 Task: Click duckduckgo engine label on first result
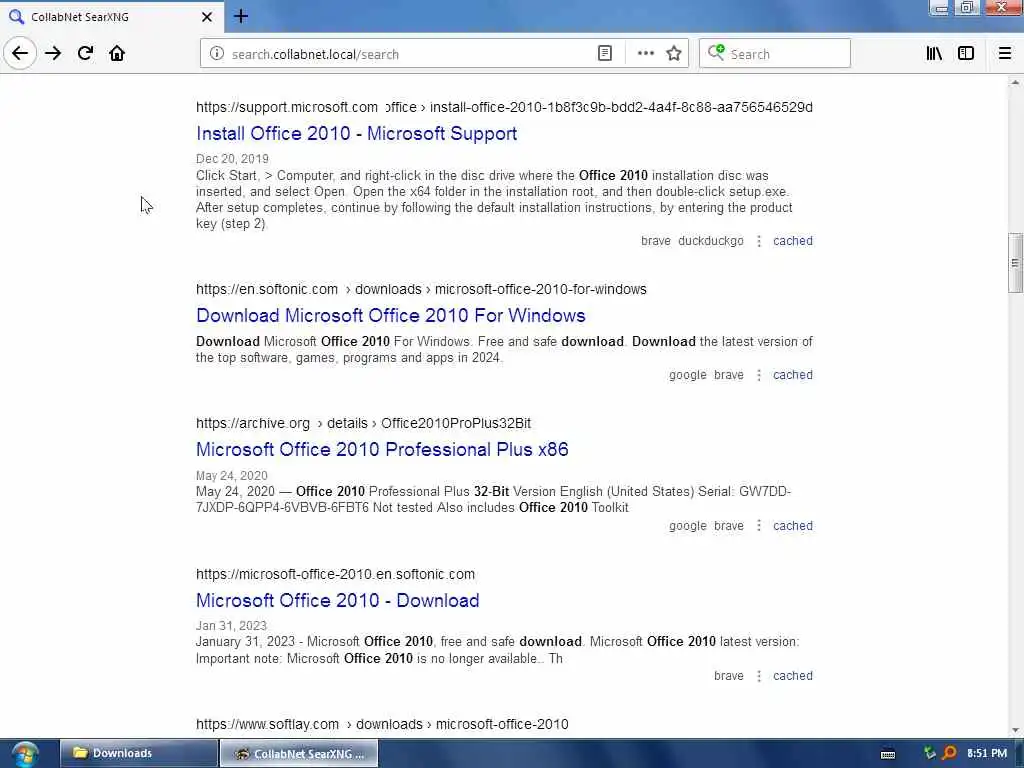711,241
